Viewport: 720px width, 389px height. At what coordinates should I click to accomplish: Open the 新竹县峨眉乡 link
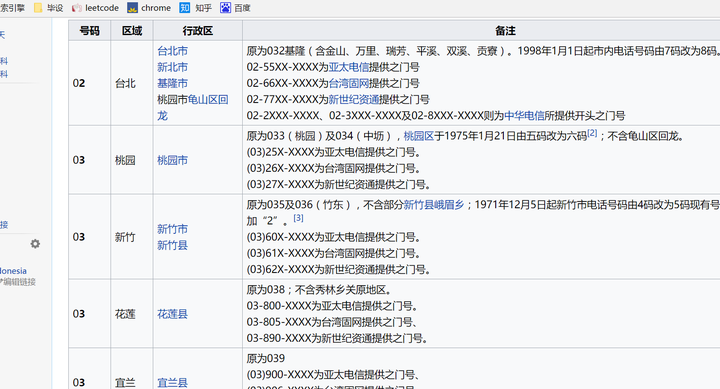[434, 205]
